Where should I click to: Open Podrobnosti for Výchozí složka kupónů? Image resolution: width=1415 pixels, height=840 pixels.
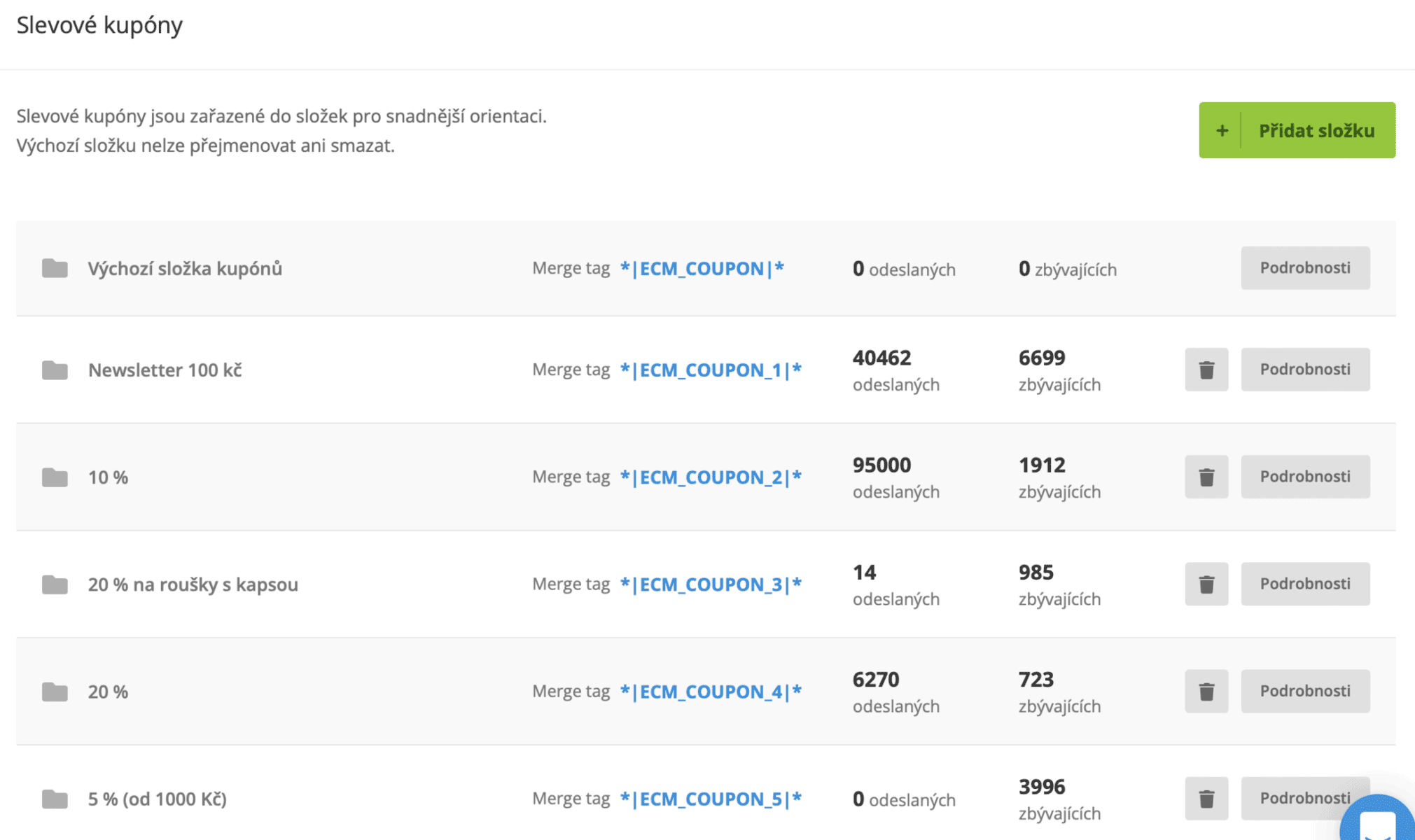click(x=1304, y=268)
